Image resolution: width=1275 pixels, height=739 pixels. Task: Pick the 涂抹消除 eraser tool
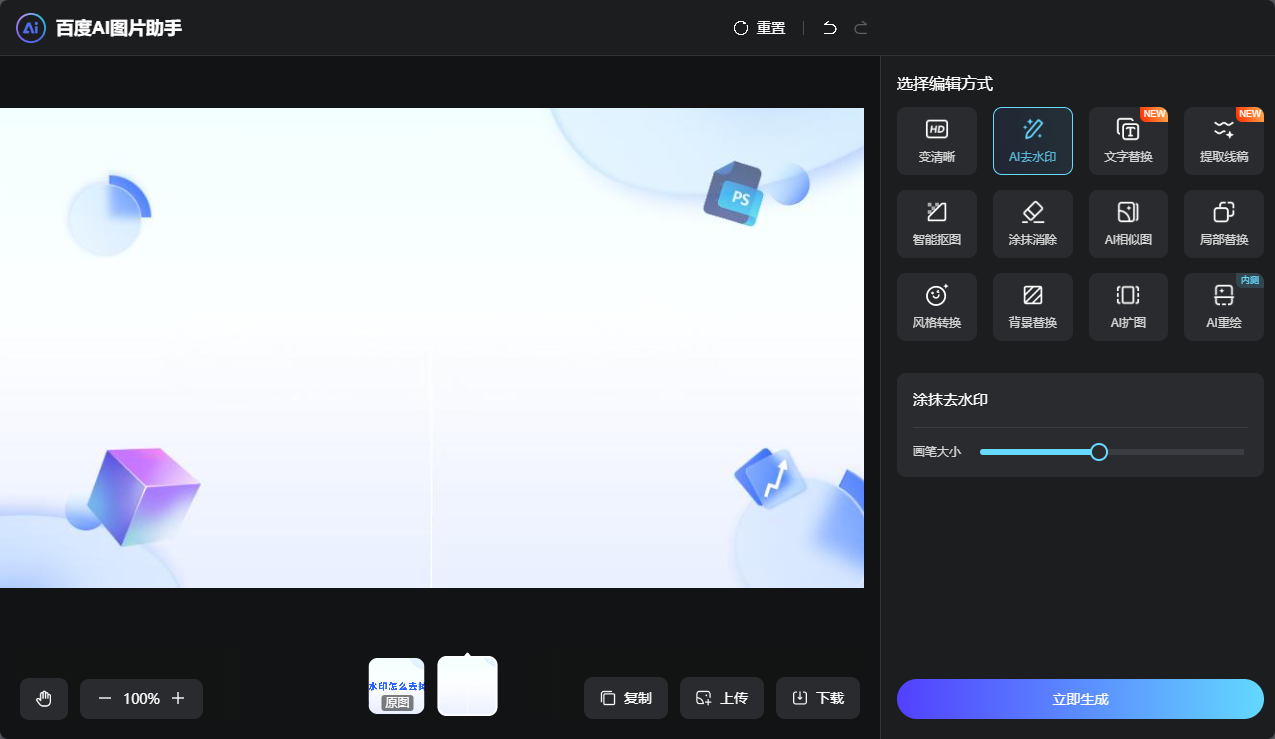[x=1032, y=224]
